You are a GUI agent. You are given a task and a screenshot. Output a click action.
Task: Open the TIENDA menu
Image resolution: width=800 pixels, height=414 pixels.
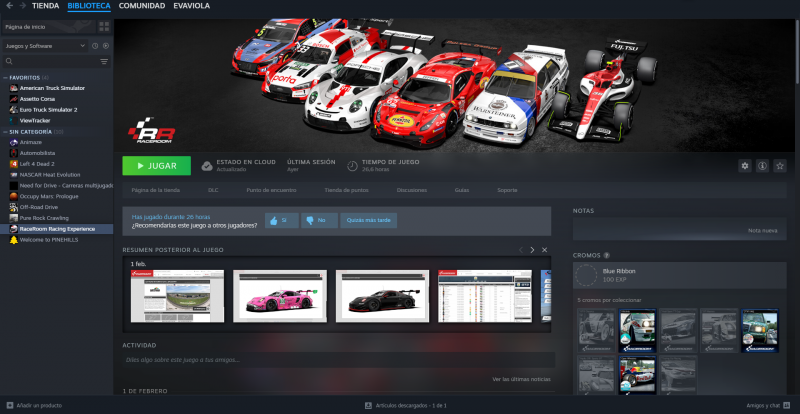(45, 6)
